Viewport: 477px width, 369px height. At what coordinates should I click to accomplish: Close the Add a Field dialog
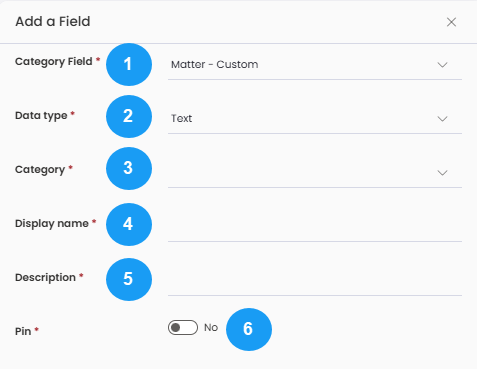pyautogui.click(x=451, y=22)
